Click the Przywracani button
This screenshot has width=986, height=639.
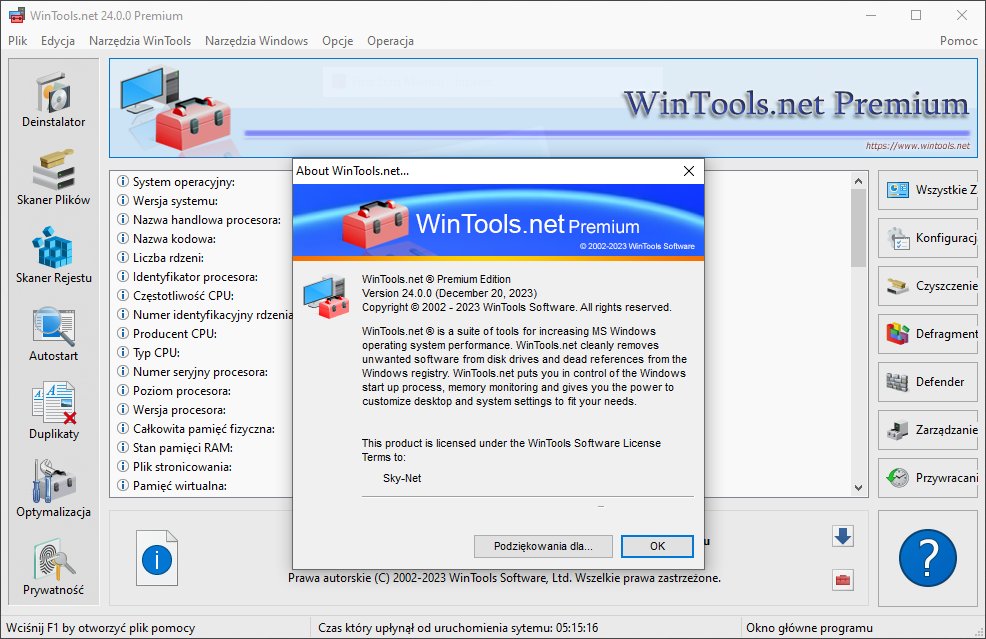928,478
